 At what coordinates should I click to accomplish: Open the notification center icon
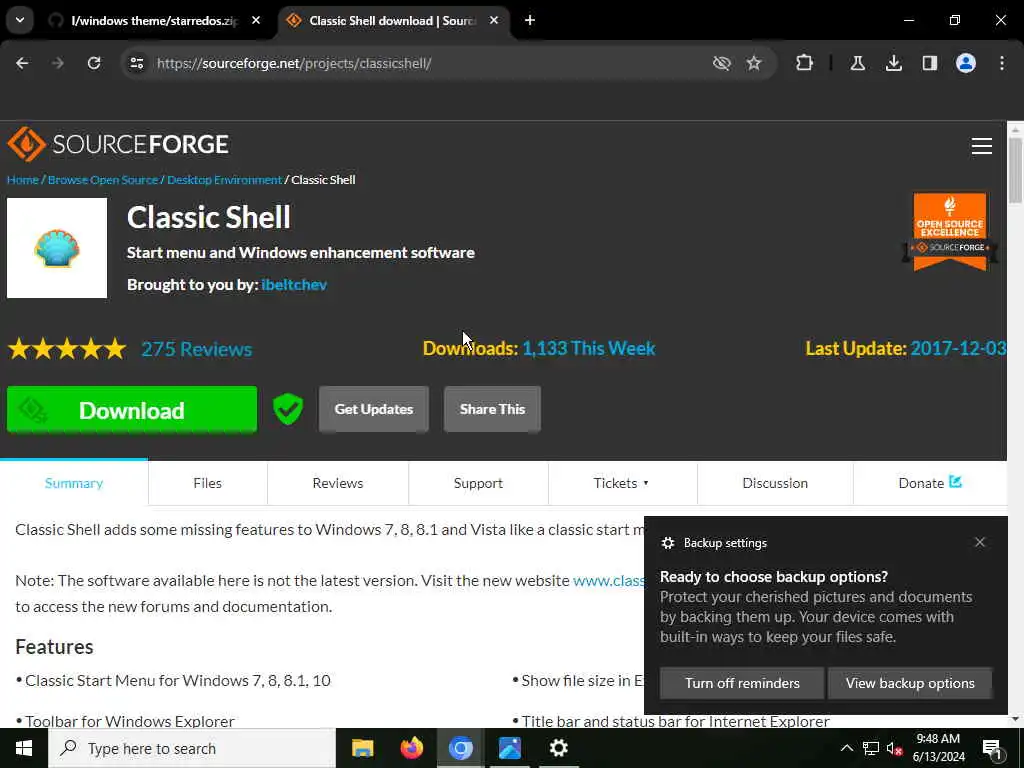[x=992, y=748]
